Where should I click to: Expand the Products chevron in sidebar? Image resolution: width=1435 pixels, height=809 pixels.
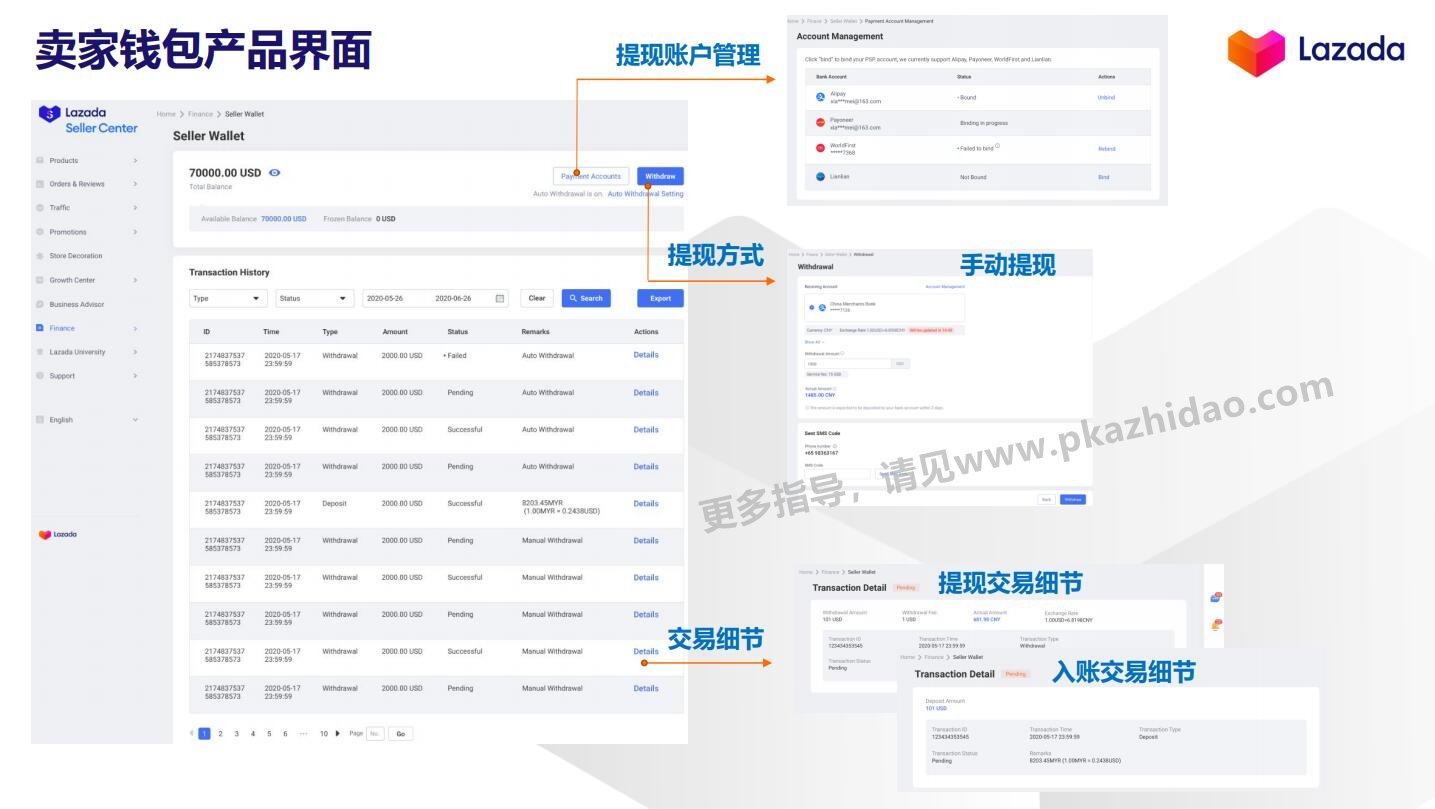(135, 160)
